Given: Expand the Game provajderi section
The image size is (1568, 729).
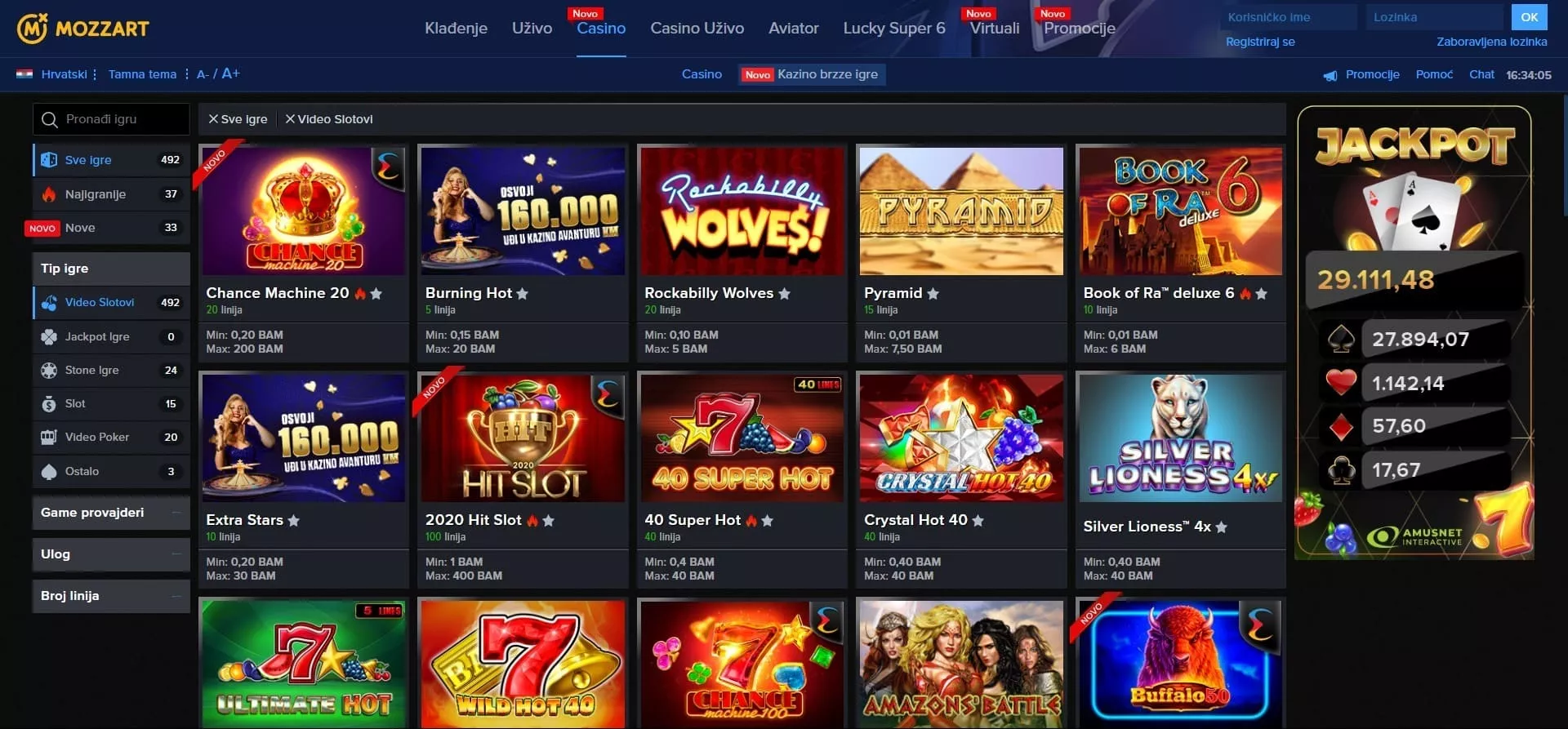Looking at the screenshot, I should pyautogui.click(x=111, y=513).
